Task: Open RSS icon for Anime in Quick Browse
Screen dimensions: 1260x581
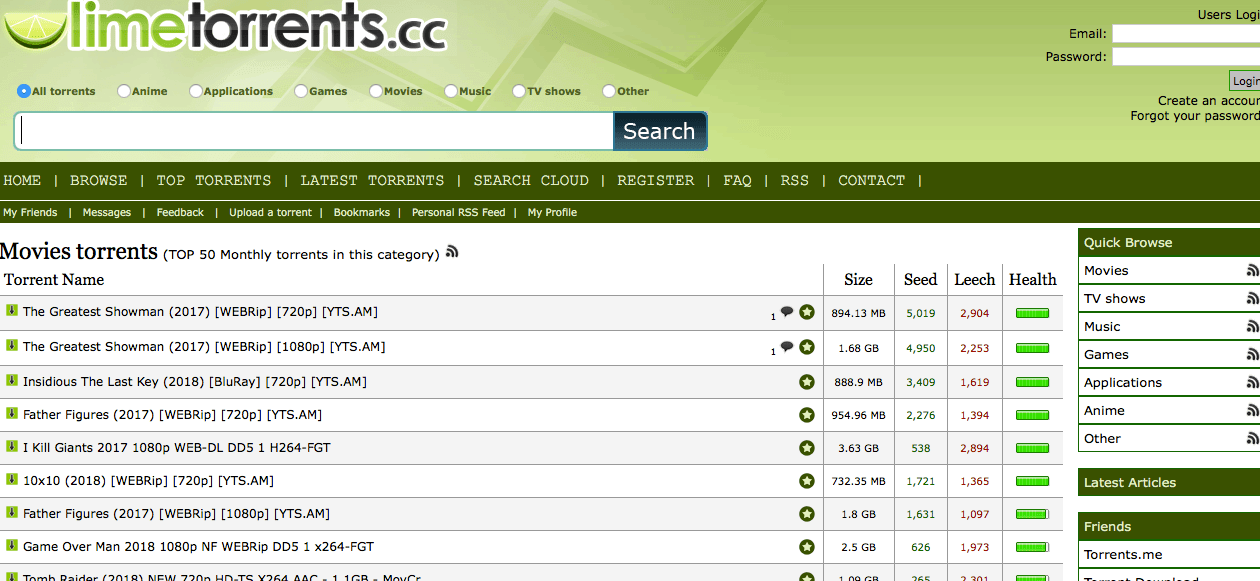Action: (1253, 411)
